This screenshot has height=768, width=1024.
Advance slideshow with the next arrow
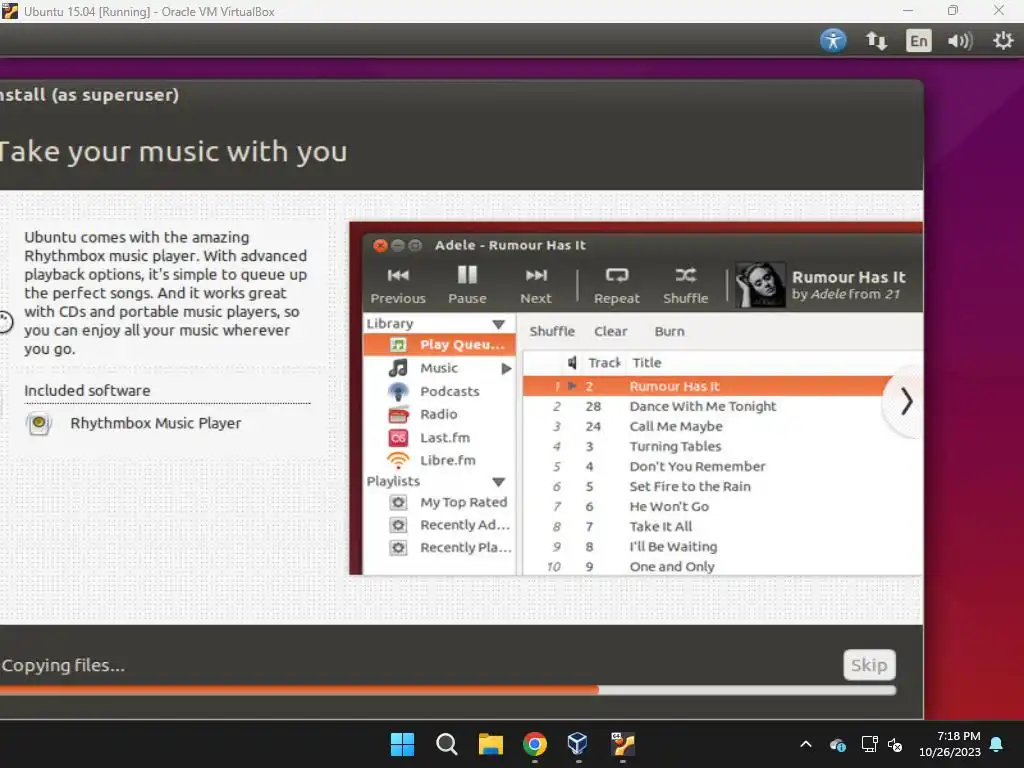pyautogui.click(x=906, y=402)
